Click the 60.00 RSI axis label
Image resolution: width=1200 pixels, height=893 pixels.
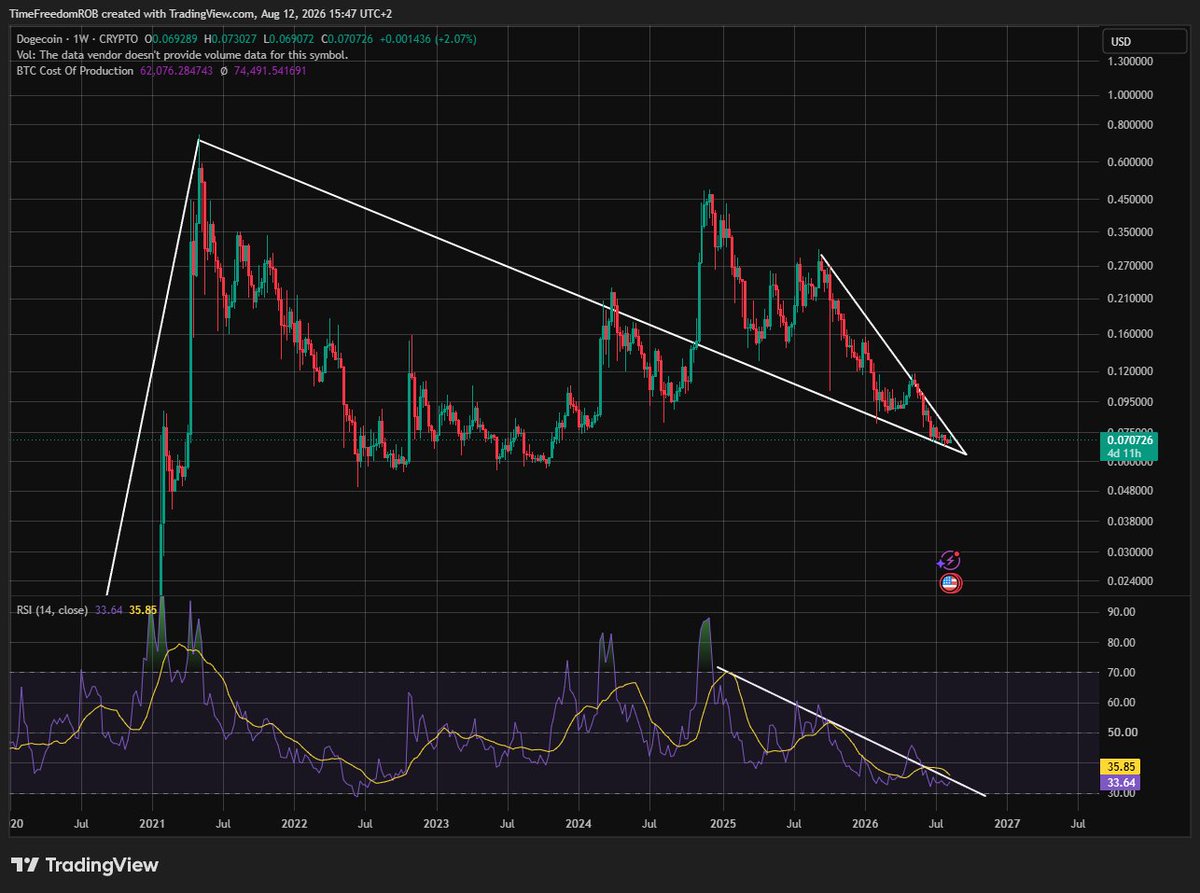(x=1119, y=702)
